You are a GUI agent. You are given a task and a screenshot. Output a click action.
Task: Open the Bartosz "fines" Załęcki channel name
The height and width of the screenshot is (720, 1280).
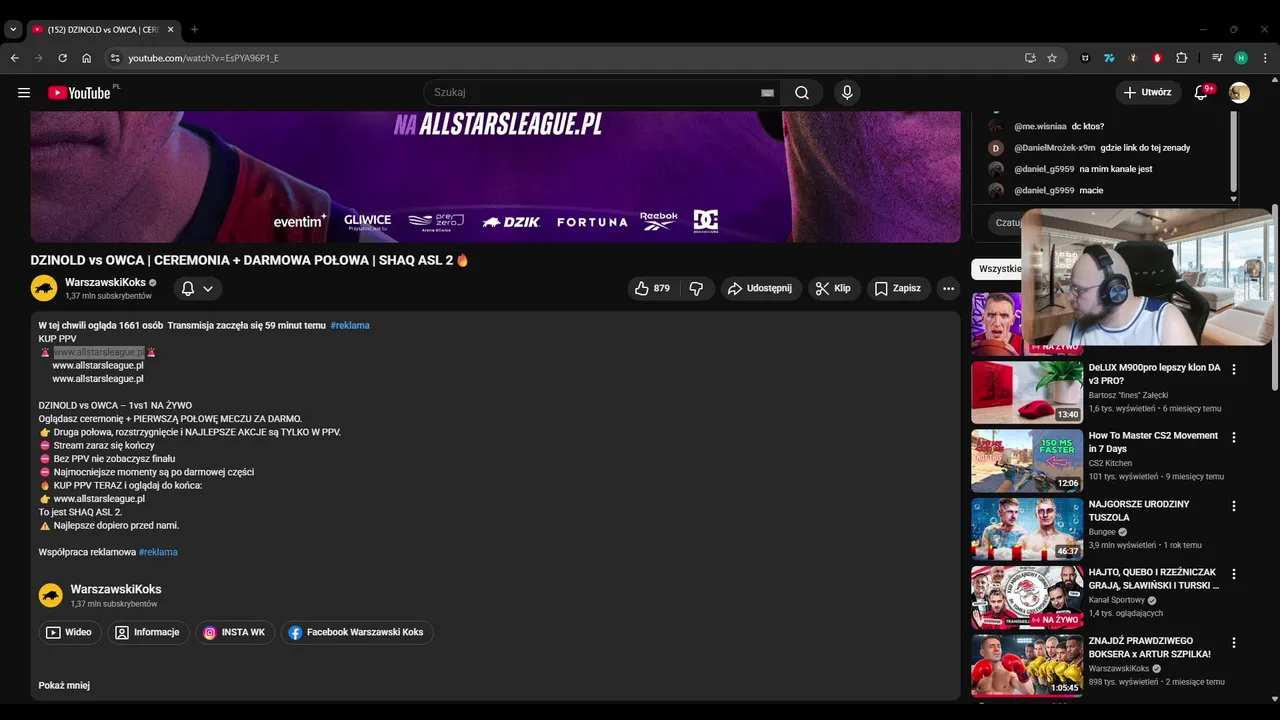(1128, 395)
